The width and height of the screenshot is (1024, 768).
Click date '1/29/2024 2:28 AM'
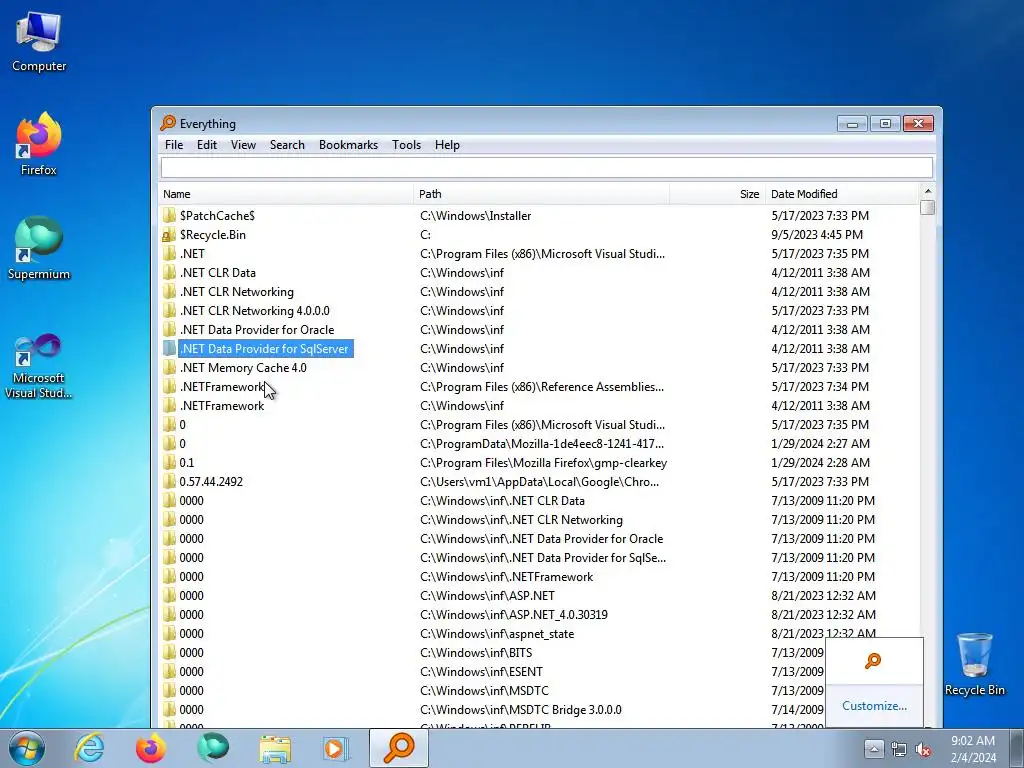[x=820, y=463]
